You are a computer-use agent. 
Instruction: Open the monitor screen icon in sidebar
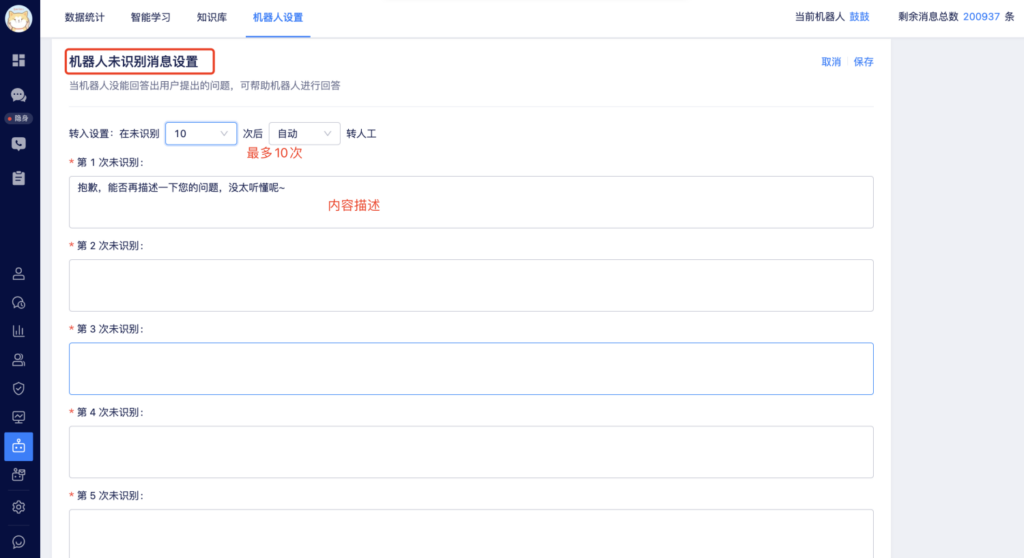pos(18,418)
